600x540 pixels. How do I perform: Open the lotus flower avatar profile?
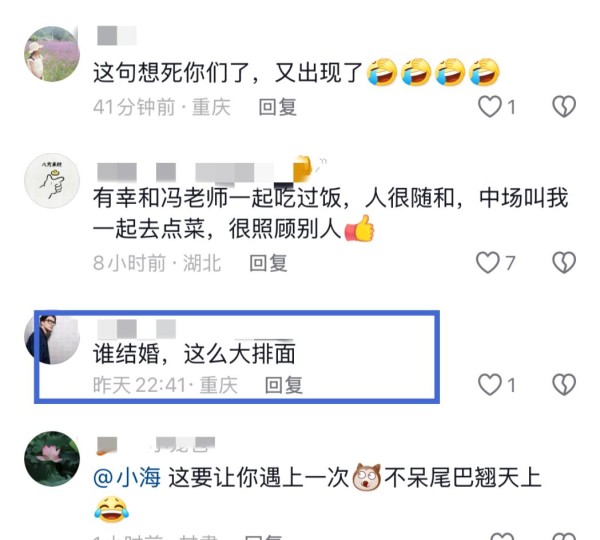click(x=52, y=459)
